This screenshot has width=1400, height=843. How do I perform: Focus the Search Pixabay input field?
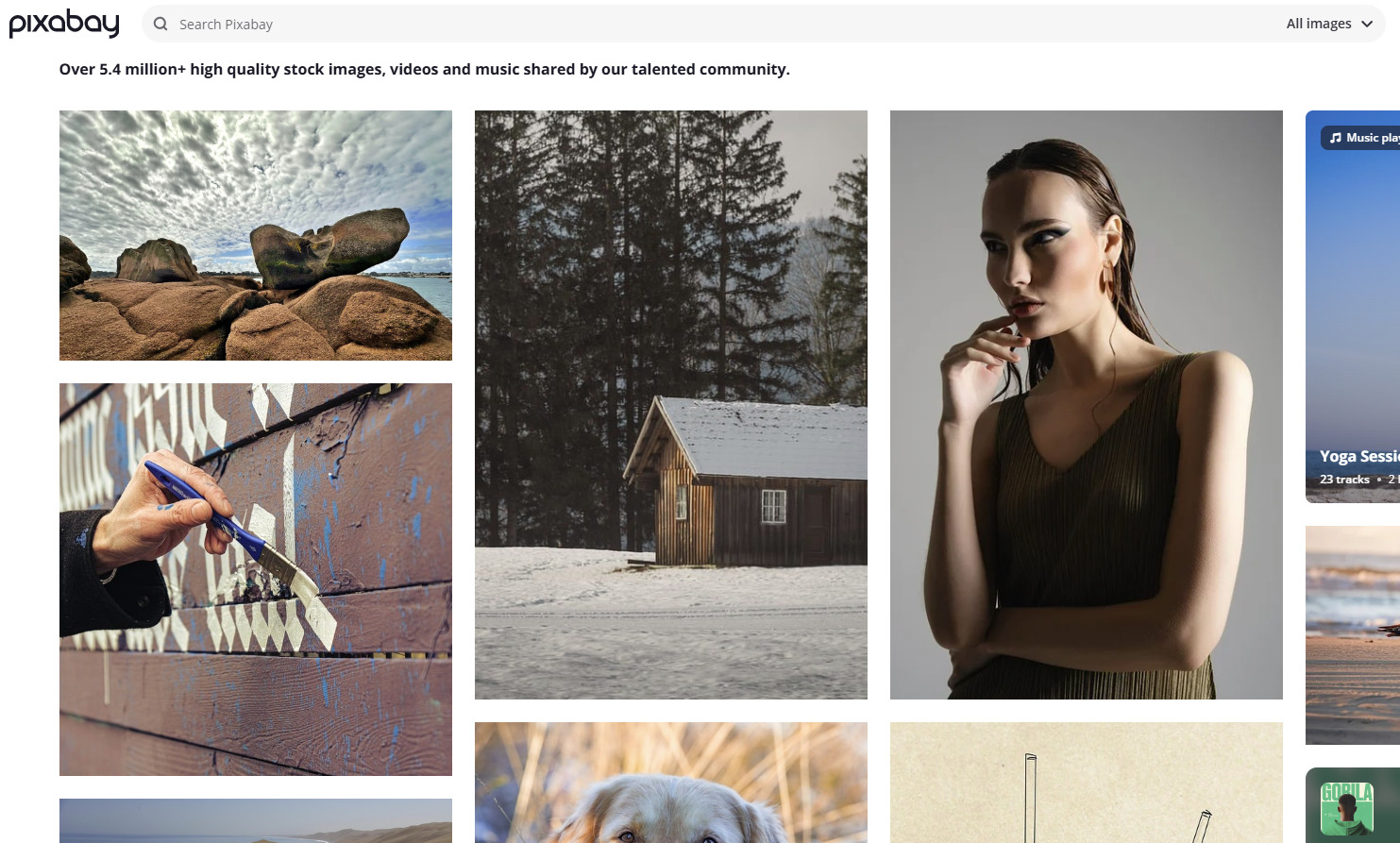(717, 24)
